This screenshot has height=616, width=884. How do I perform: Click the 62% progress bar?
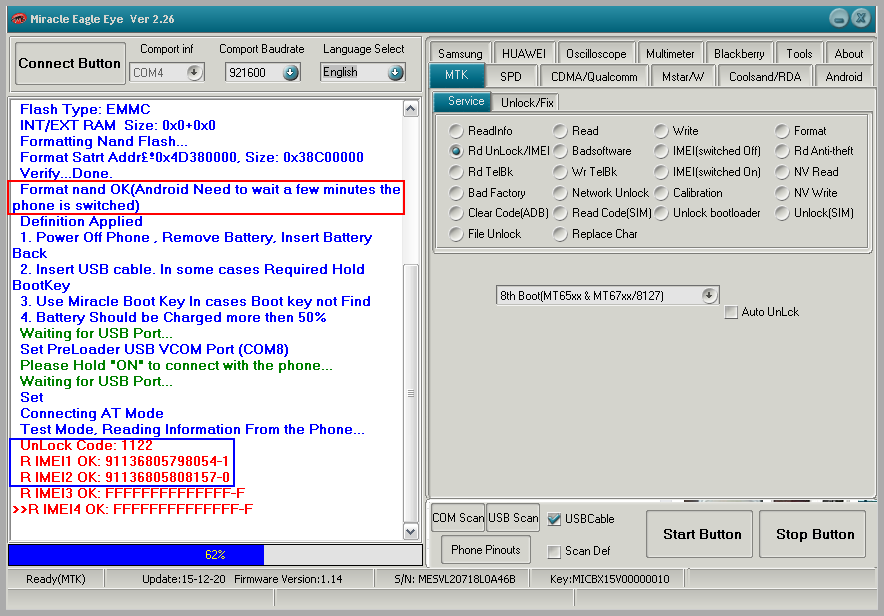(215, 555)
